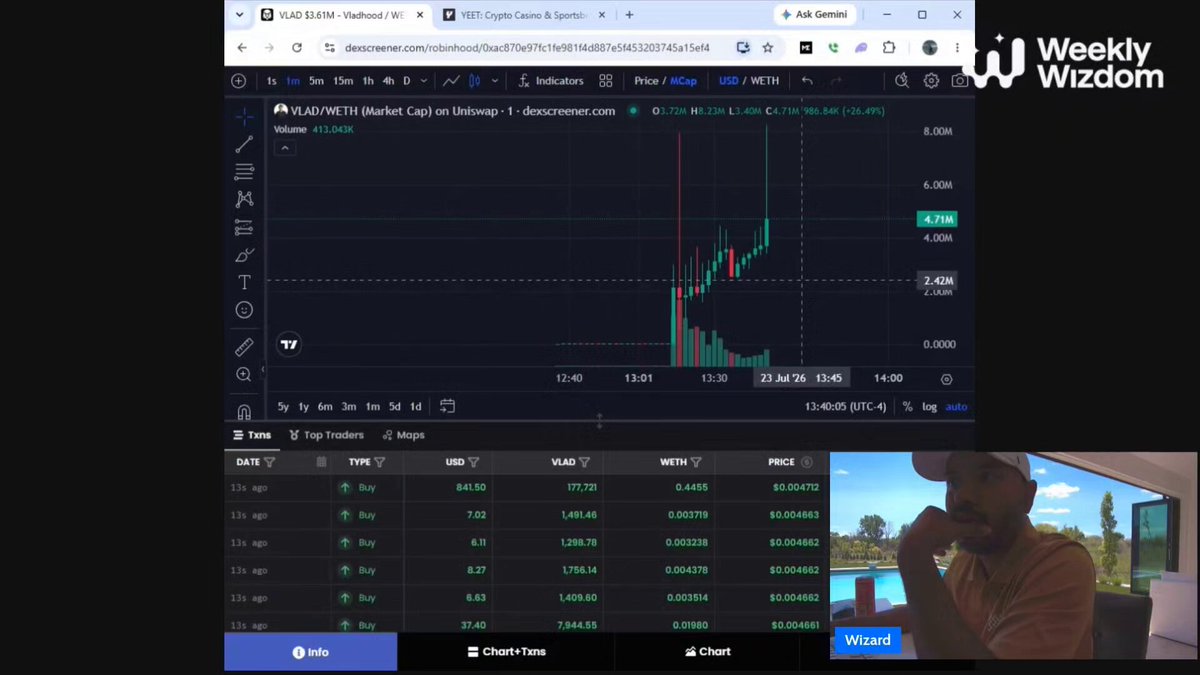Open the emoji icons tool
Viewport: 1200px width, 675px height.
244,310
